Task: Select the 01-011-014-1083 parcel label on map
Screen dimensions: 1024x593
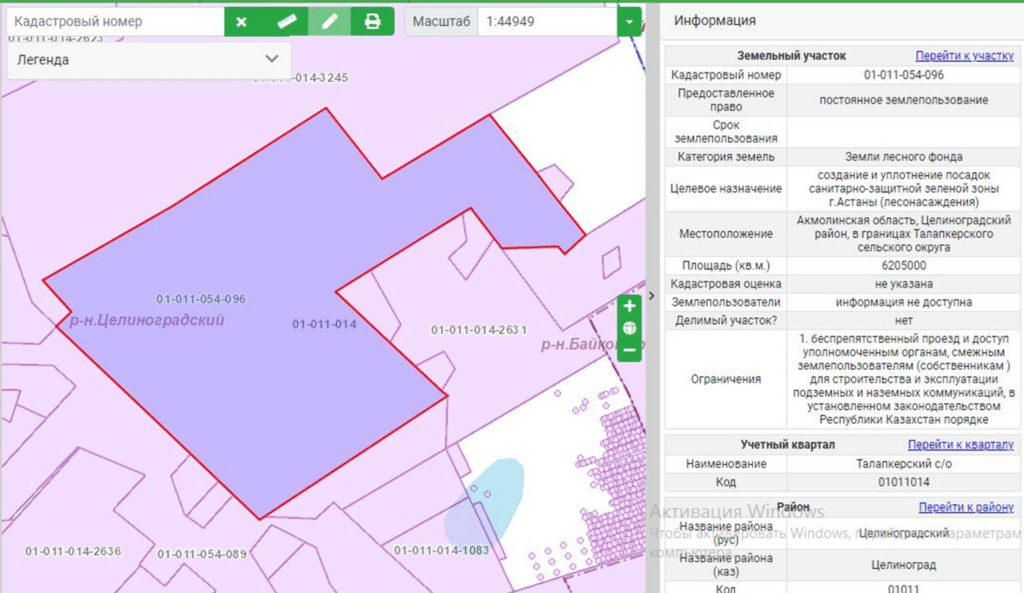Action: click(x=441, y=550)
